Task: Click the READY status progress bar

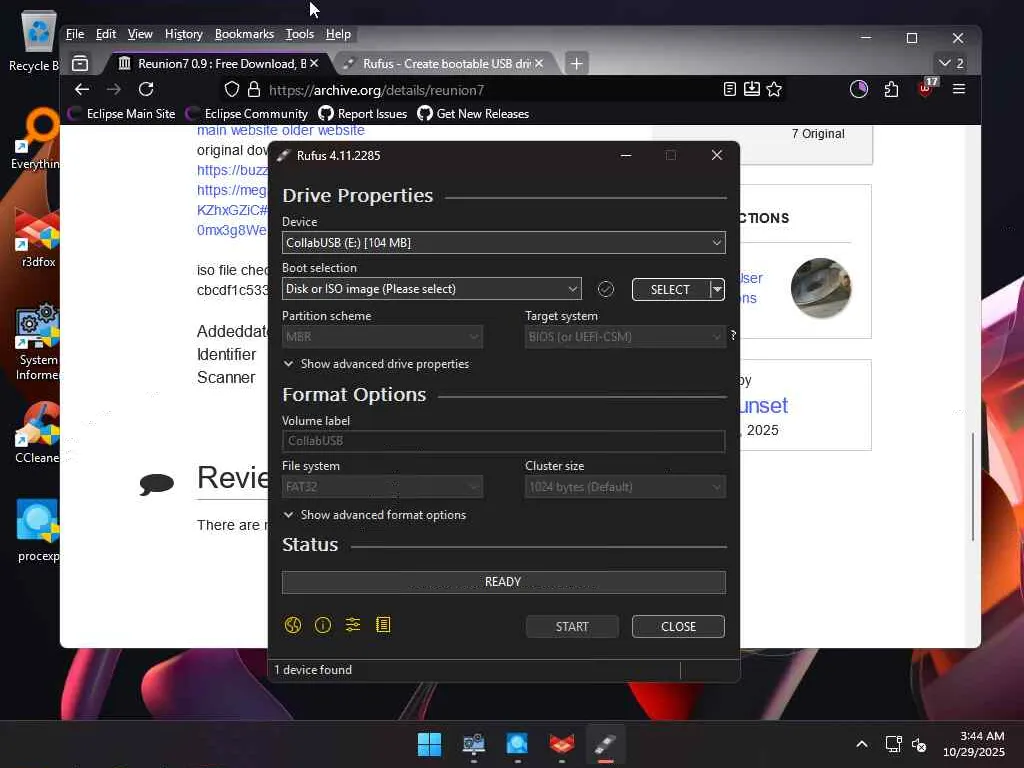Action: point(504,582)
